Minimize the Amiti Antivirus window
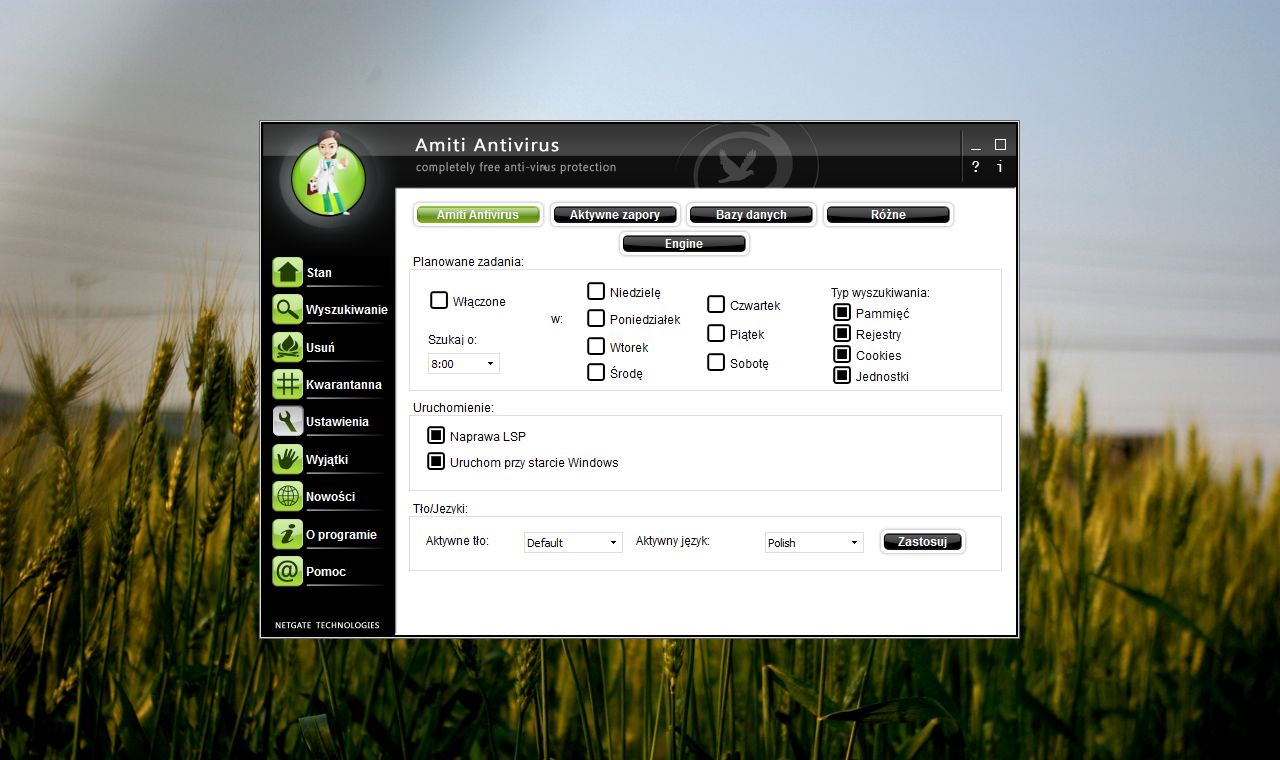The height and width of the screenshot is (760, 1280). pos(976,145)
